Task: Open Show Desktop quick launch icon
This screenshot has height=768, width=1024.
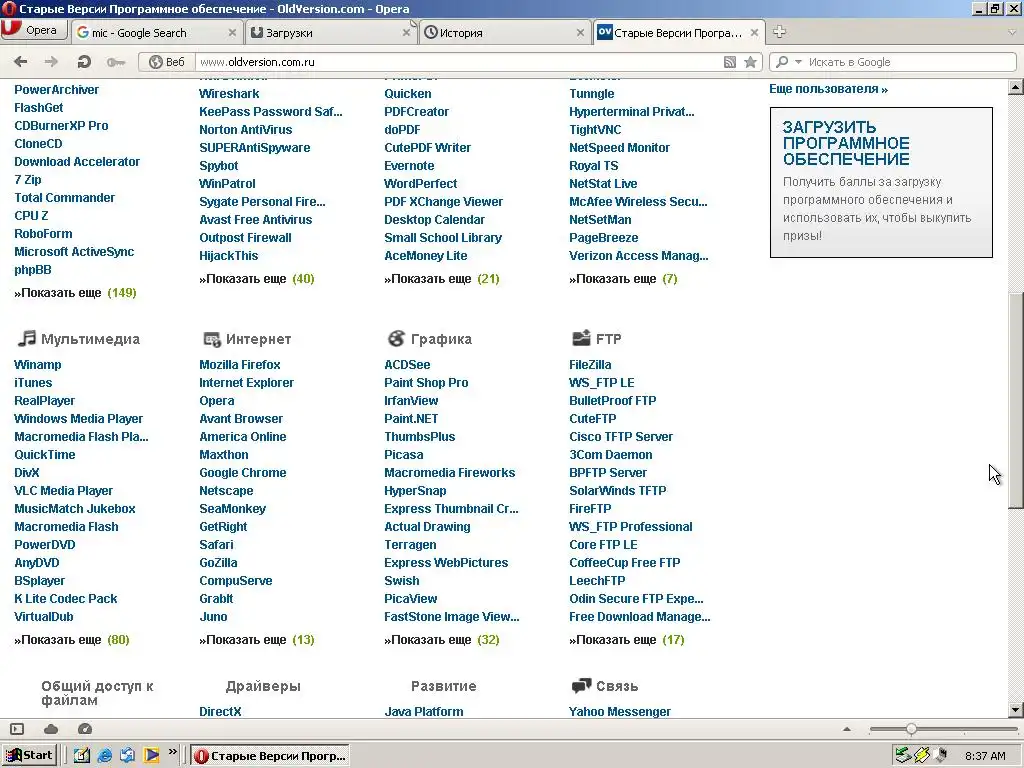Action: (81, 755)
